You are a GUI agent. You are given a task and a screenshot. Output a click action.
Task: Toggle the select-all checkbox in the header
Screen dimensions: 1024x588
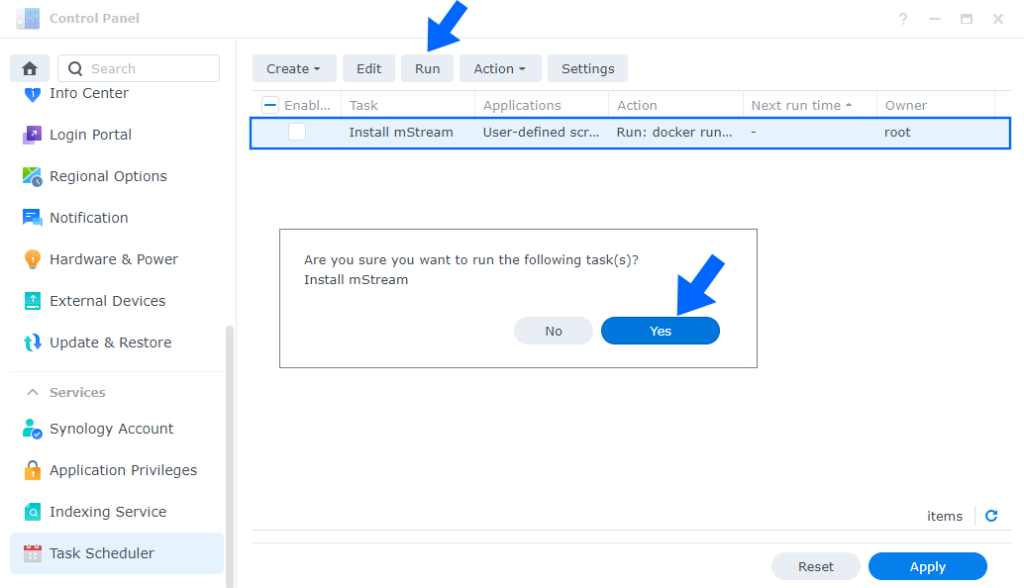coord(268,104)
